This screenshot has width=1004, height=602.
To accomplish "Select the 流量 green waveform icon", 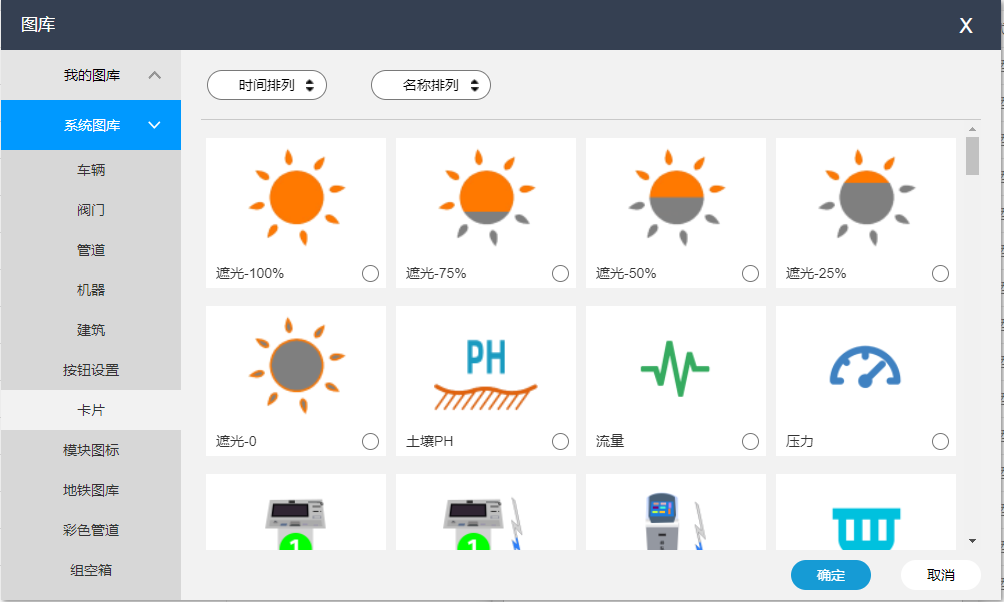I will (675, 363).
